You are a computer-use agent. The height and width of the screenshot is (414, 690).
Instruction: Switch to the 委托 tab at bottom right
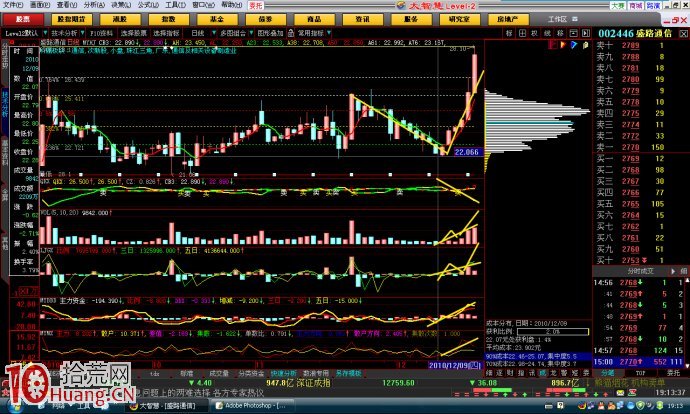pyautogui.click(x=673, y=373)
